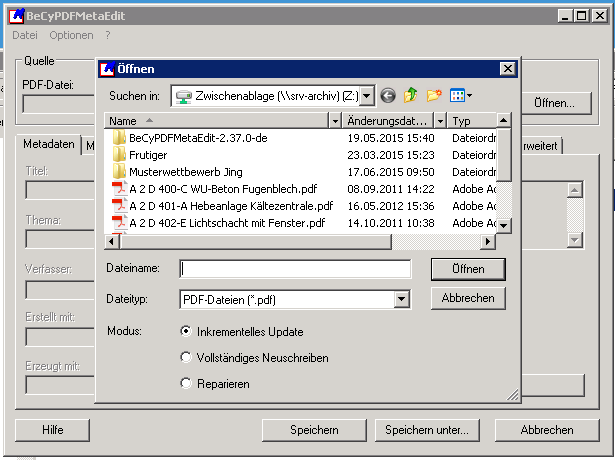Open the Dateiname history dropdown arrow

click(402, 269)
